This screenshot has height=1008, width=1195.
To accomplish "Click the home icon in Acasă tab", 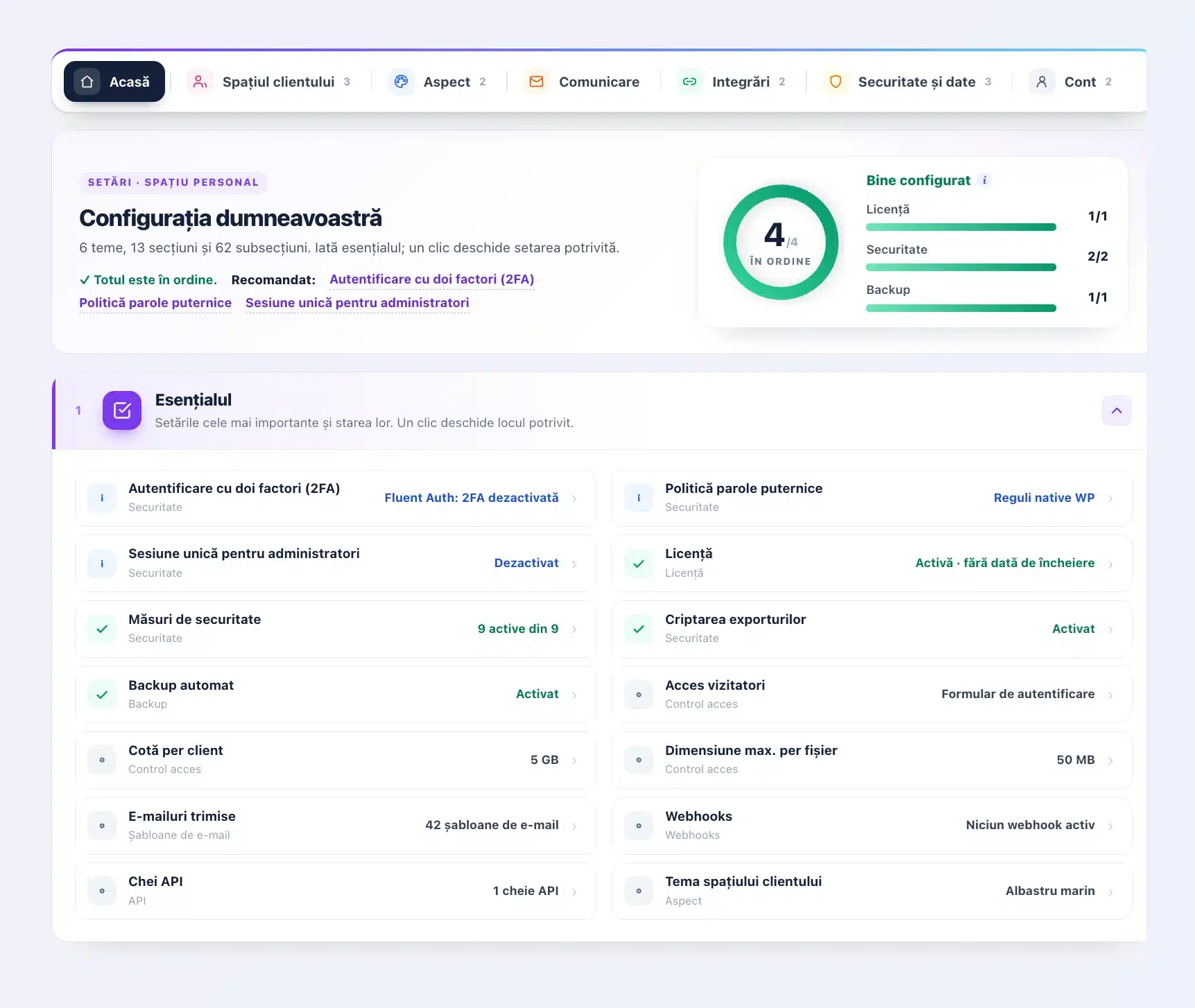I will [x=87, y=82].
